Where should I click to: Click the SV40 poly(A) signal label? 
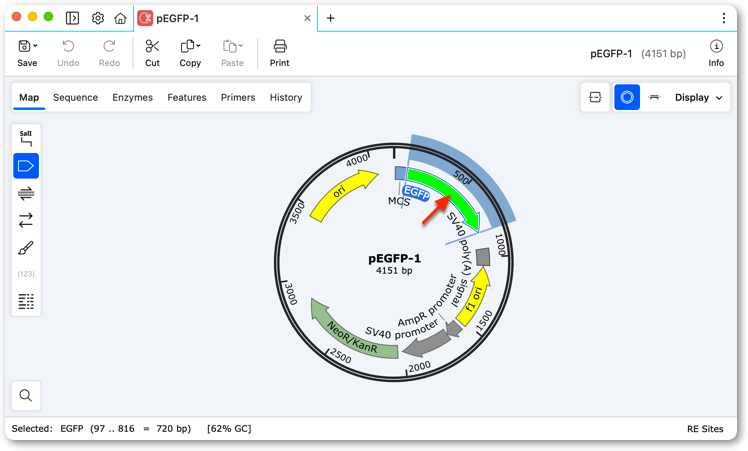point(460,261)
